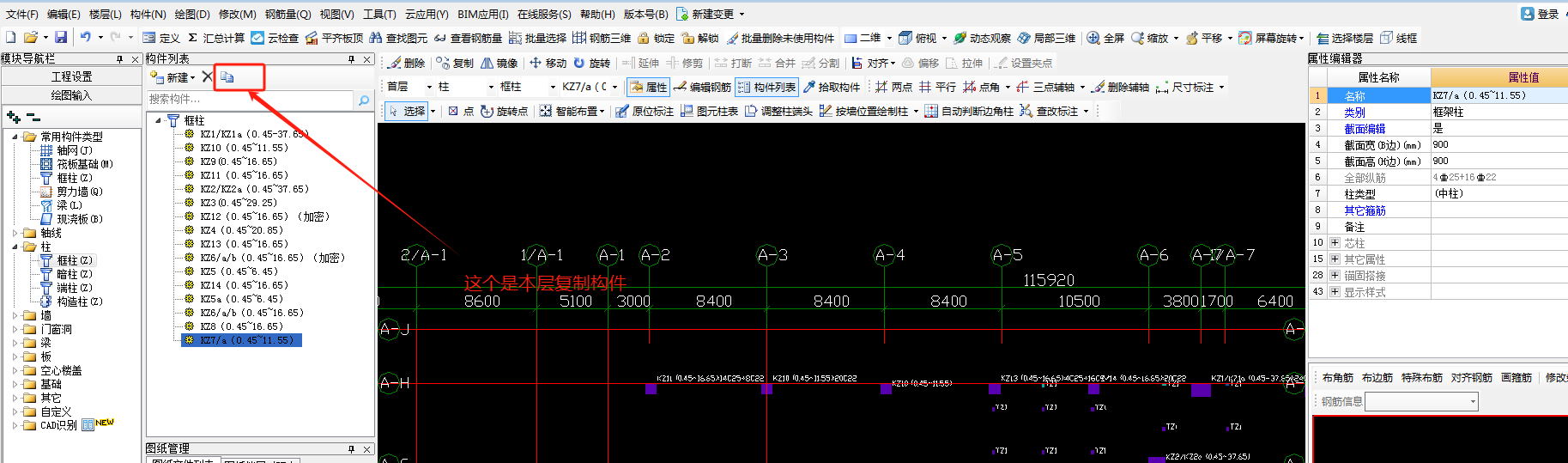
Task: Click the 布角筋 button
Action: [1337, 378]
